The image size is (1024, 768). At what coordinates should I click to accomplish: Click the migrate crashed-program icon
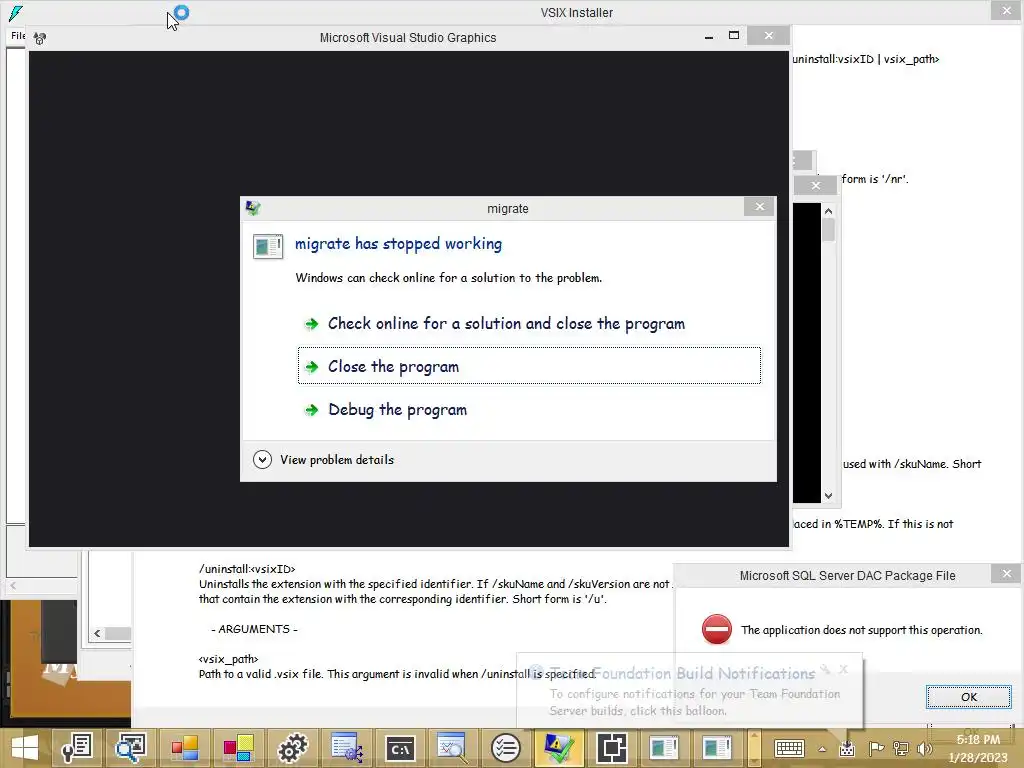268,247
